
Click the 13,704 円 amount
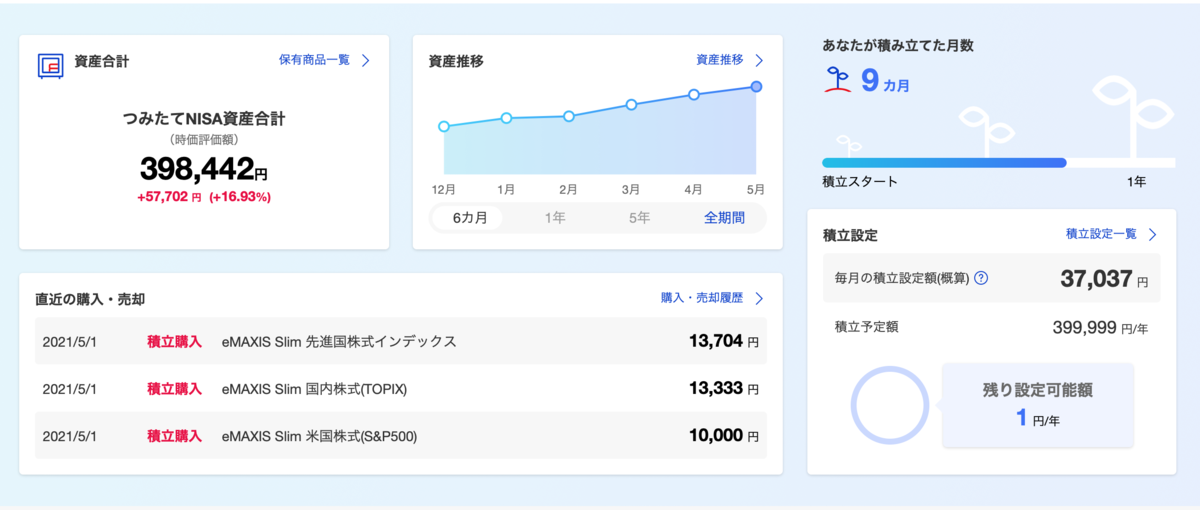pos(724,342)
